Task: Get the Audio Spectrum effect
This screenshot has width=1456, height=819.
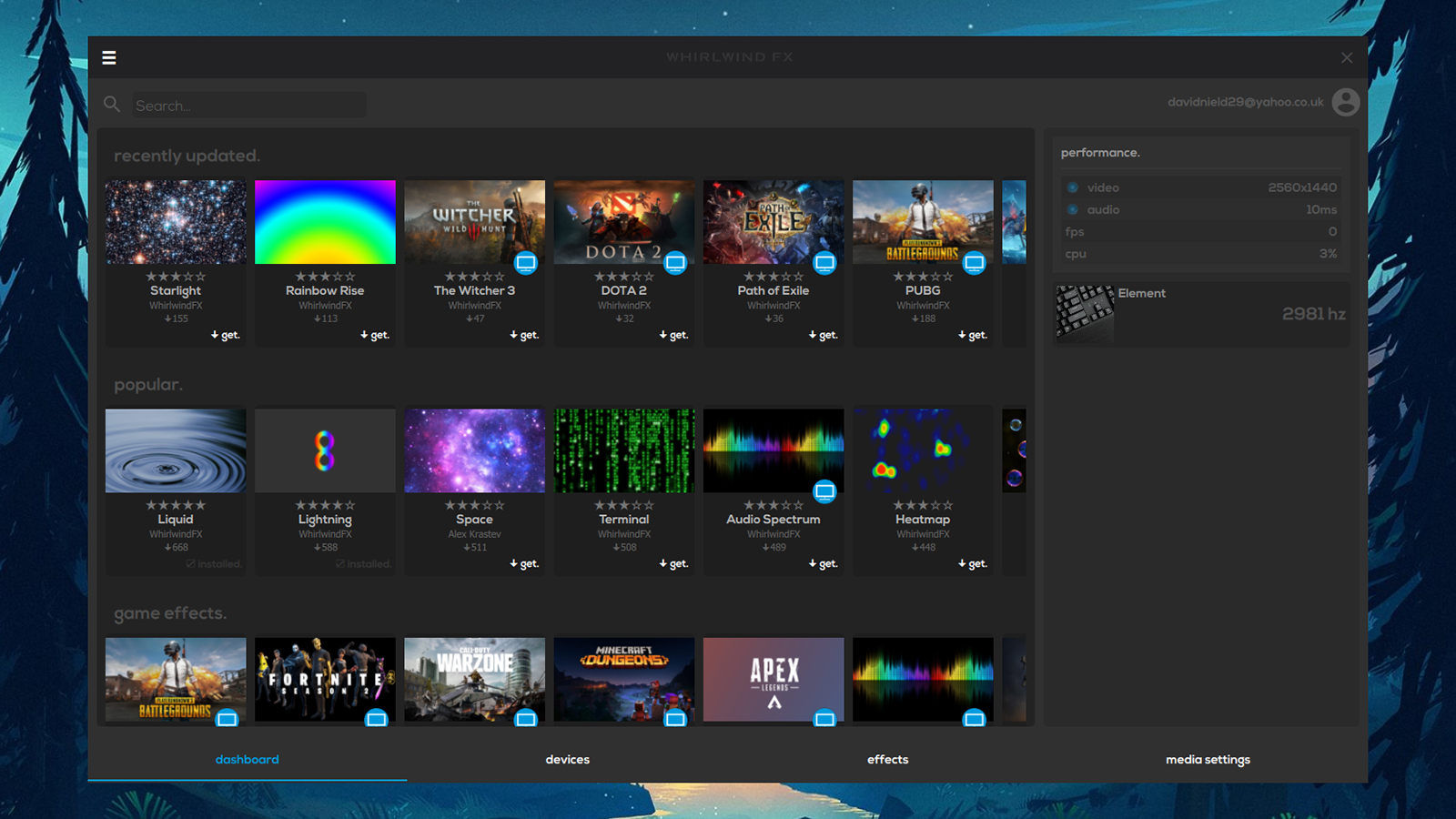Action: tap(823, 563)
